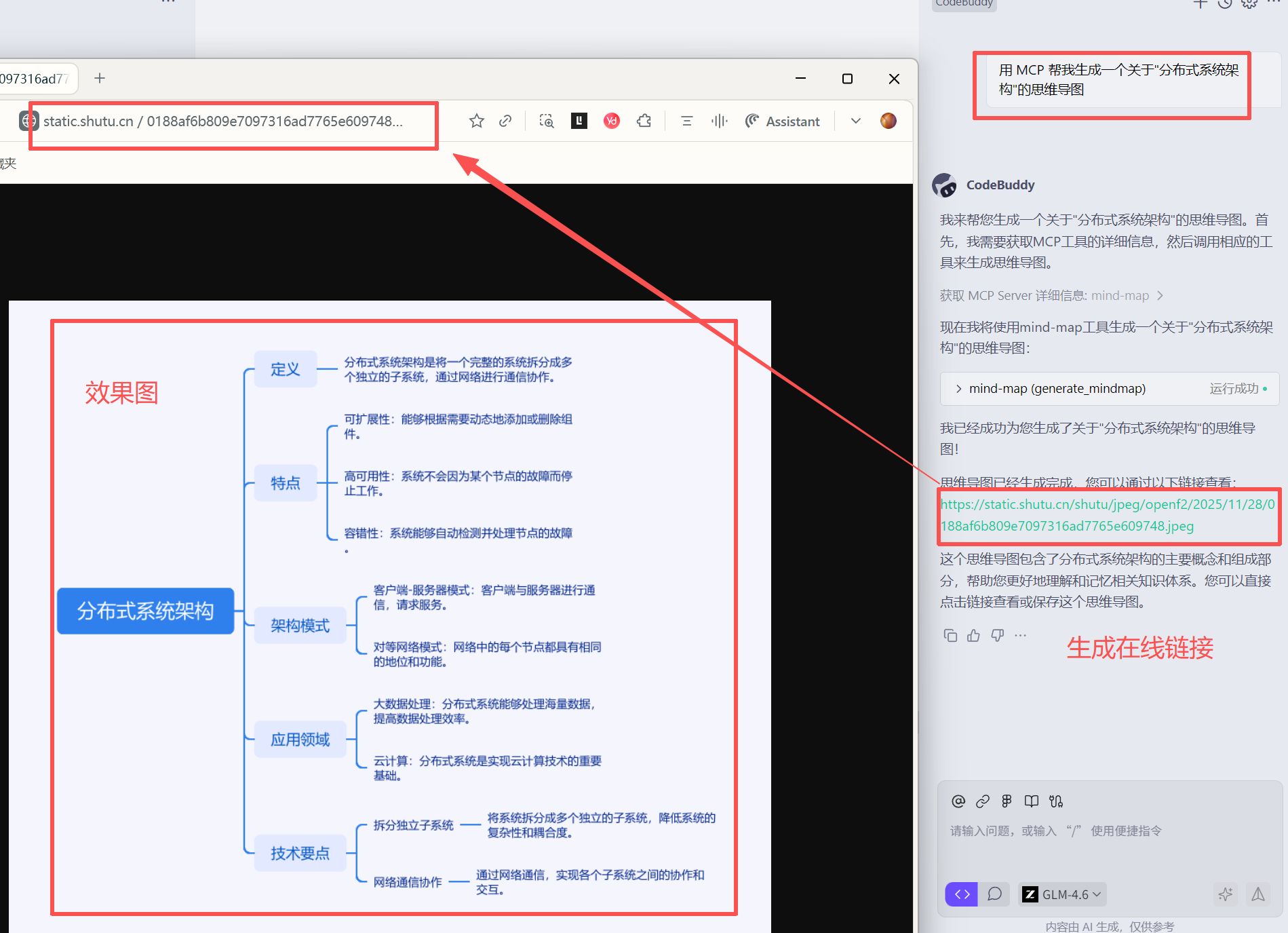Click the attach link icon in chat toolbar
1288x933 pixels.
click(982, 801)
